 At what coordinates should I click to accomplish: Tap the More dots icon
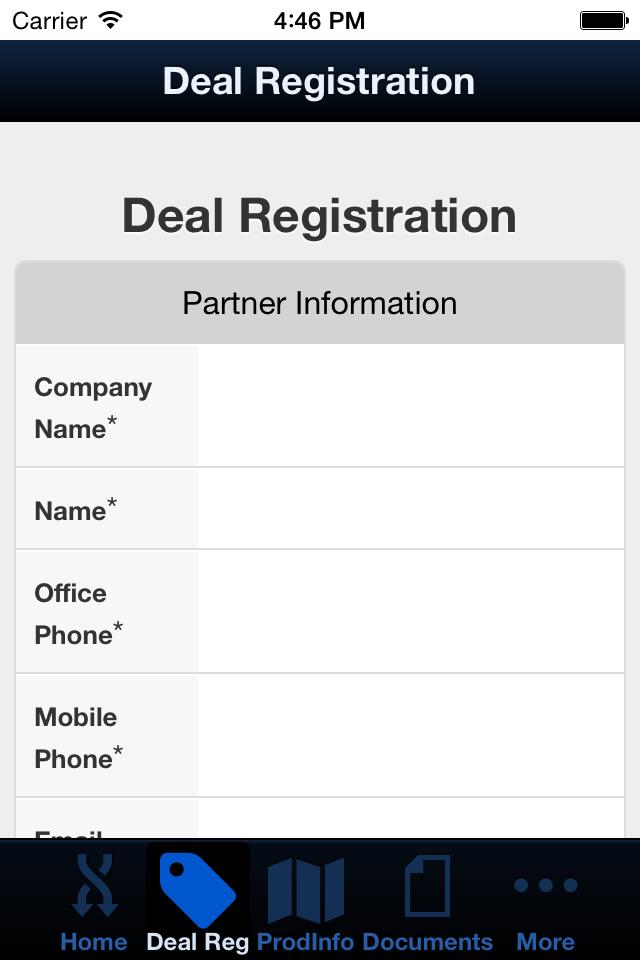point(545,885)
